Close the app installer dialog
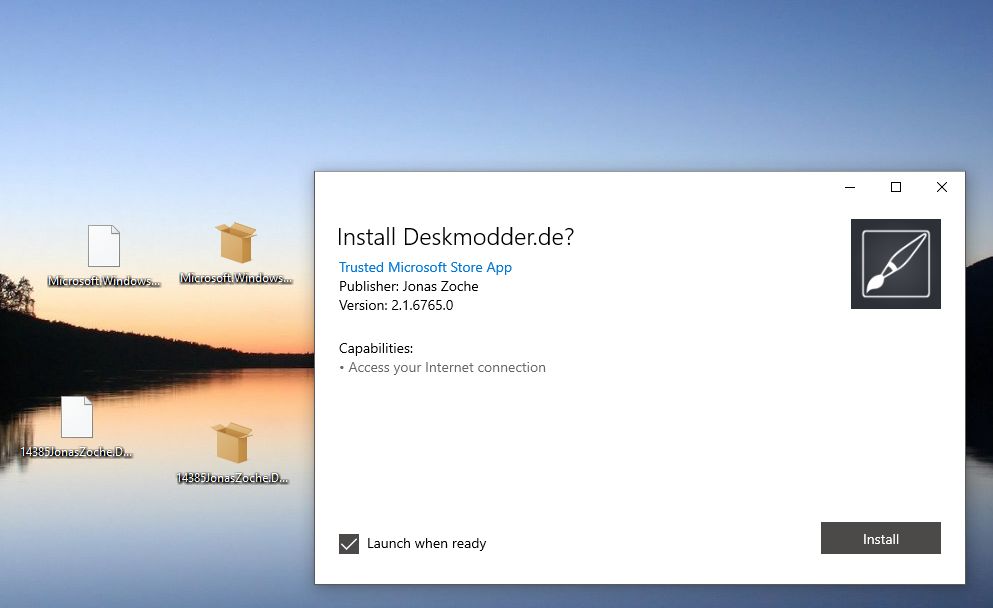Image resolution: width=993 pixels, height=608 pixels. coord(942,187)
